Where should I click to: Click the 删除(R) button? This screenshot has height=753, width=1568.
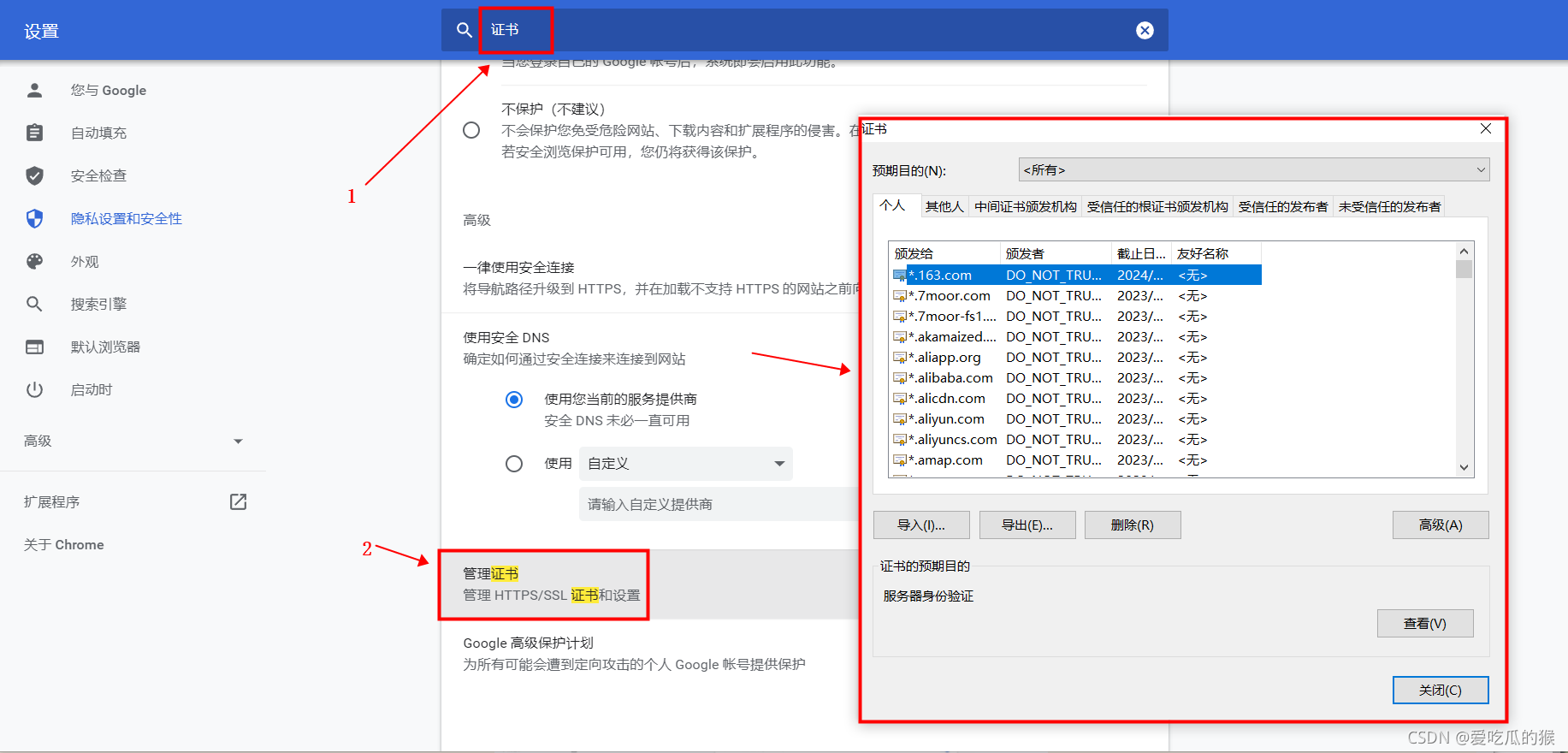click(1133, 525)
